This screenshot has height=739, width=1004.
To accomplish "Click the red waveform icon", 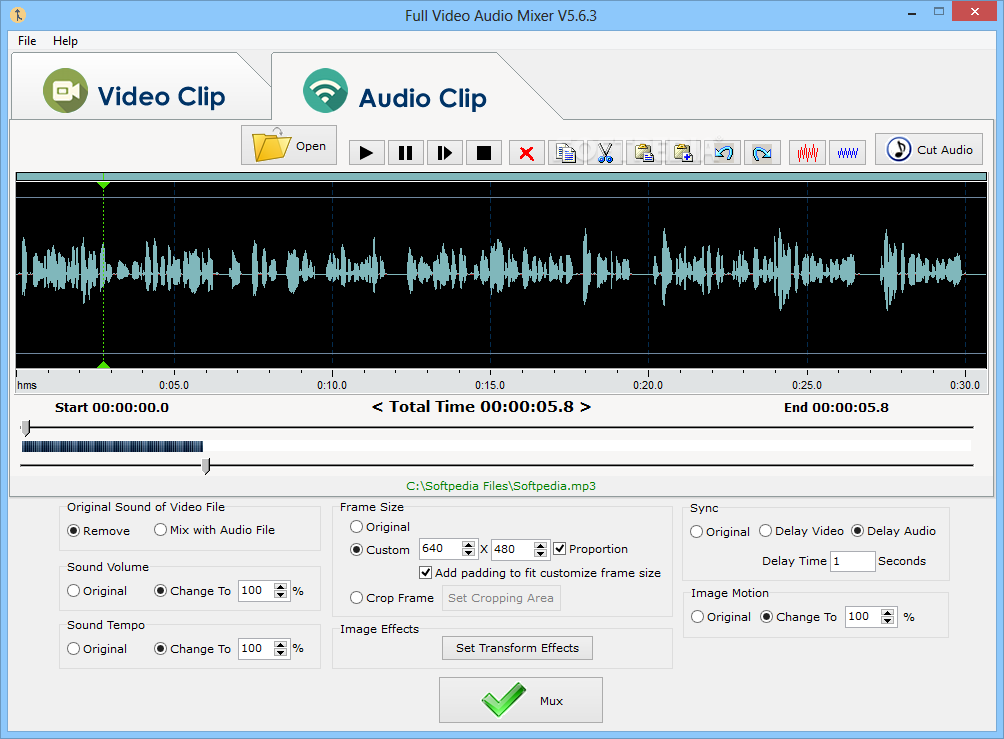I will point(807,153).
